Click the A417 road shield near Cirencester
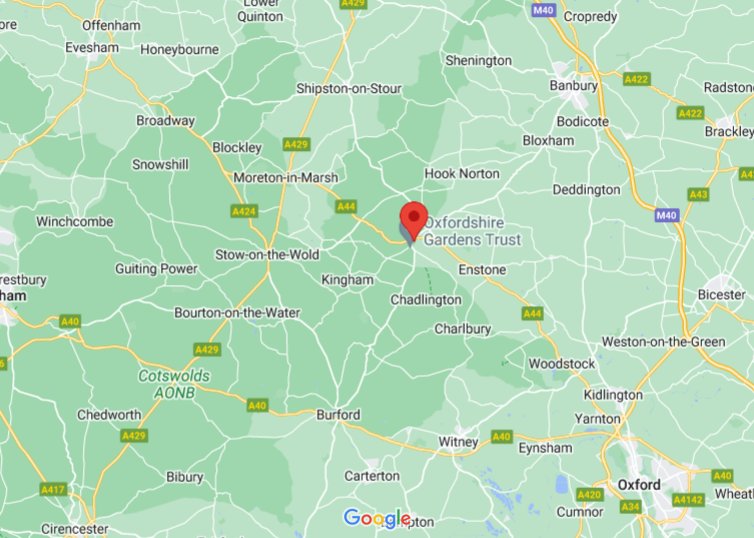The height and width of the screenshot is (538, 754). pyautogui.click(x=53, y=489)
